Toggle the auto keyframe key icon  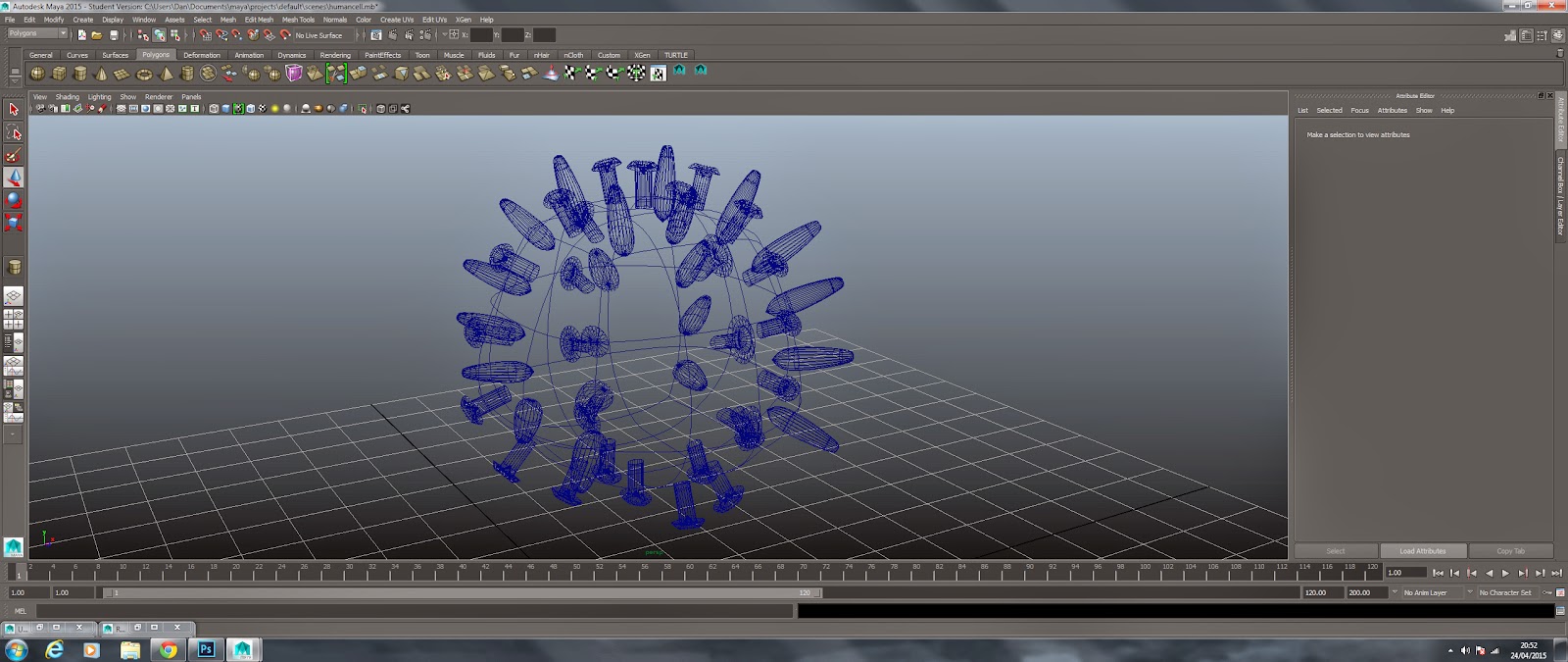[1548, 592]
